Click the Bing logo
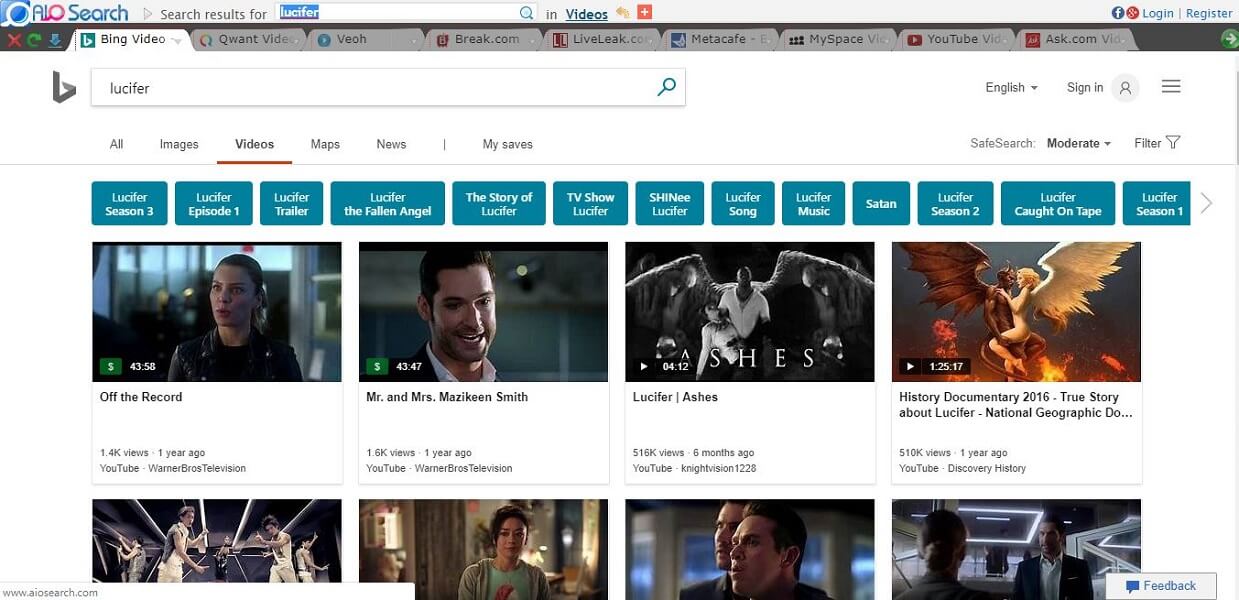Image resolution: width=1239 pixels, height=600 pixels. point(64,88)
